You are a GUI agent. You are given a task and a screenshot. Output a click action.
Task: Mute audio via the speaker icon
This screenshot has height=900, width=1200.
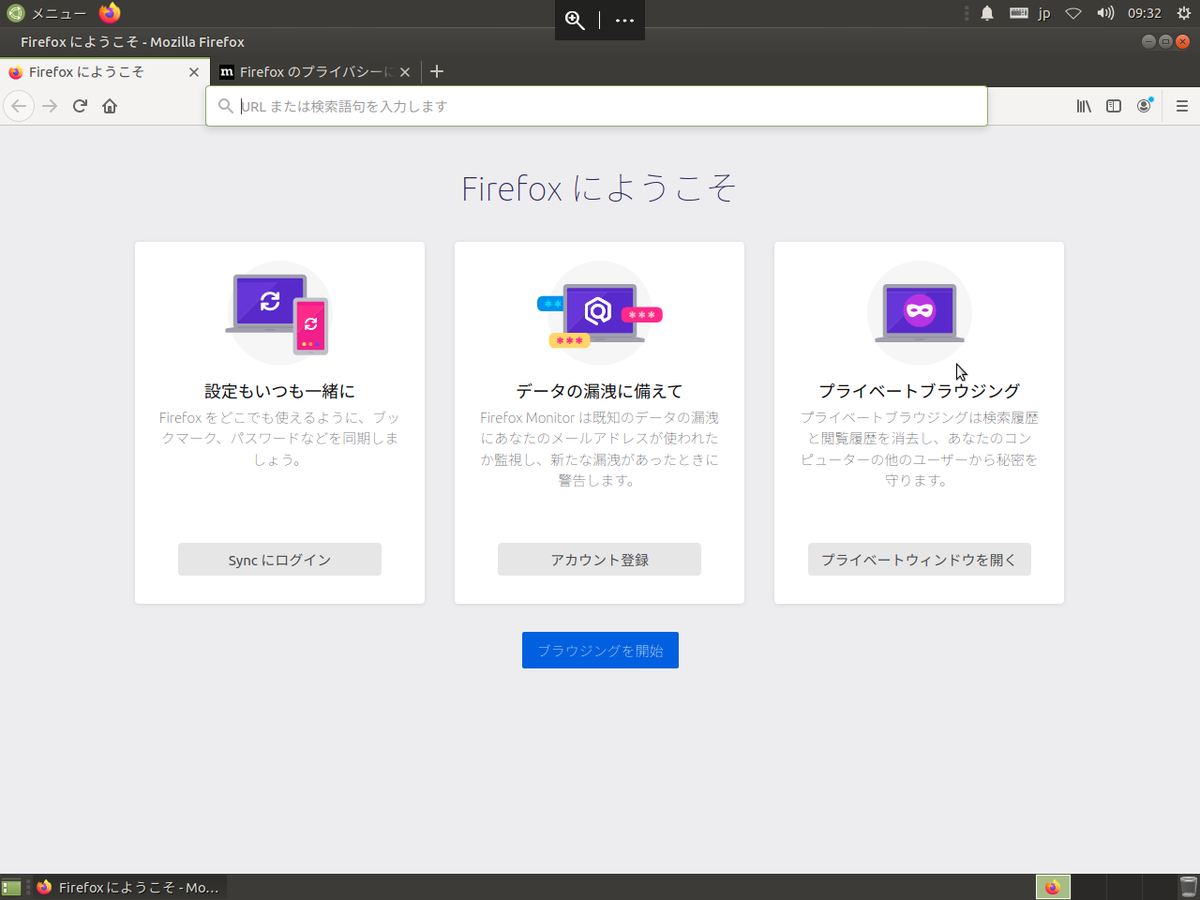pyautogui.click(x=1105, y=13)
